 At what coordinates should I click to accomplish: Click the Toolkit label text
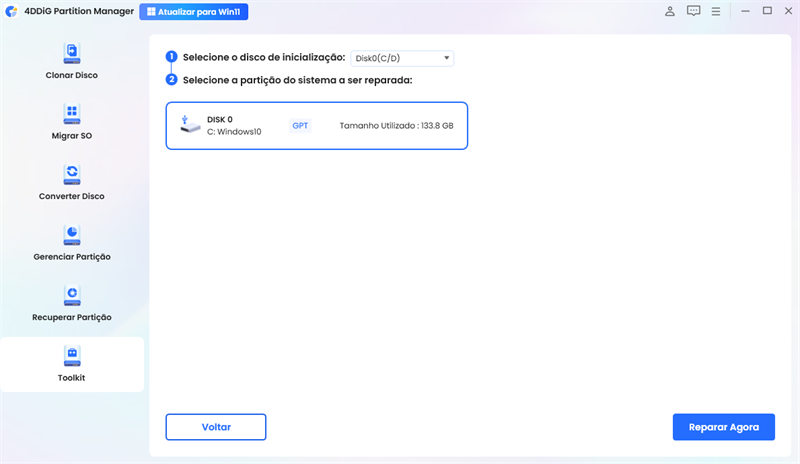click(71, 378)
